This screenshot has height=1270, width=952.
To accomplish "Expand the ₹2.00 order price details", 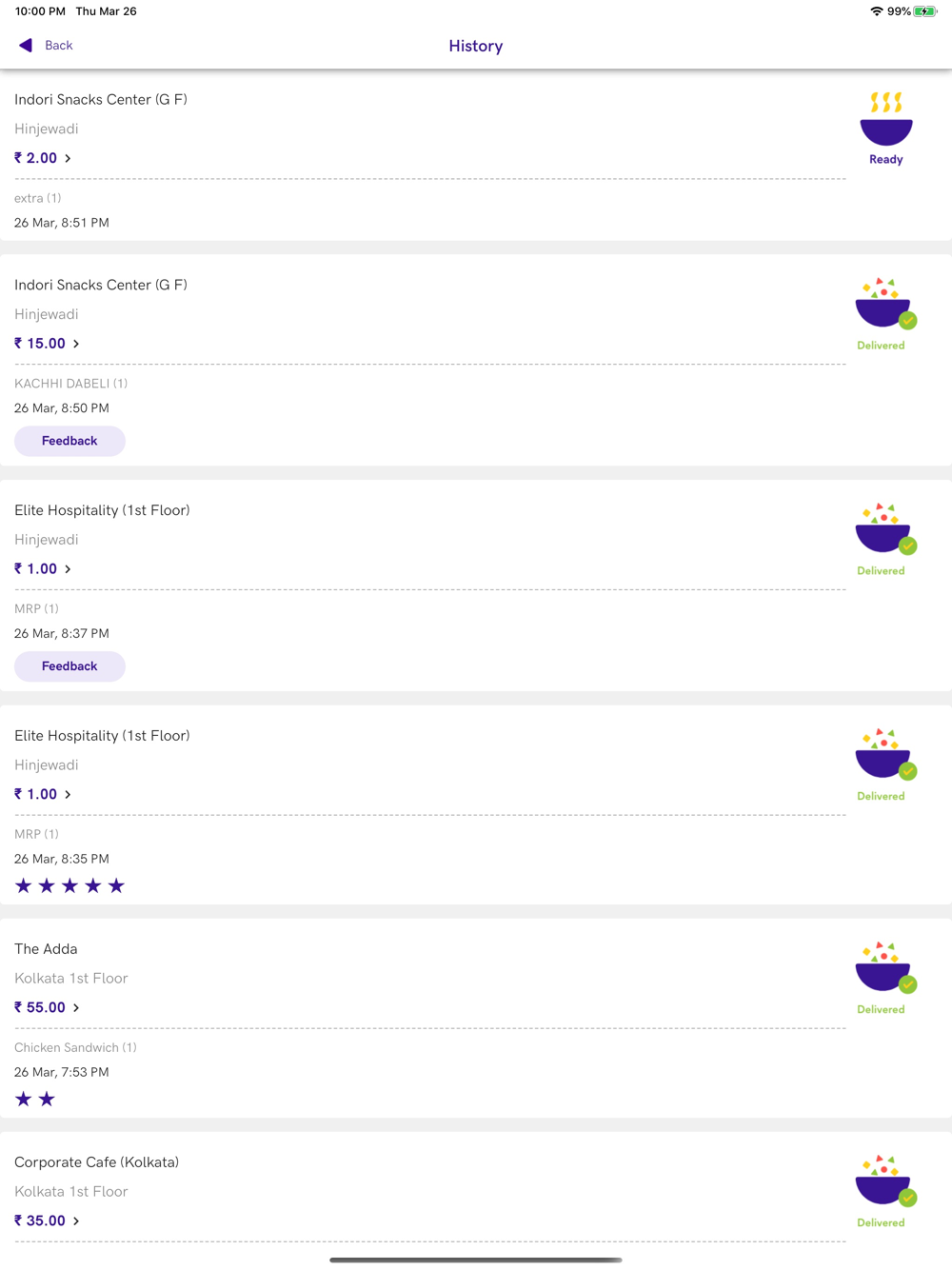I will click(43, 158).
